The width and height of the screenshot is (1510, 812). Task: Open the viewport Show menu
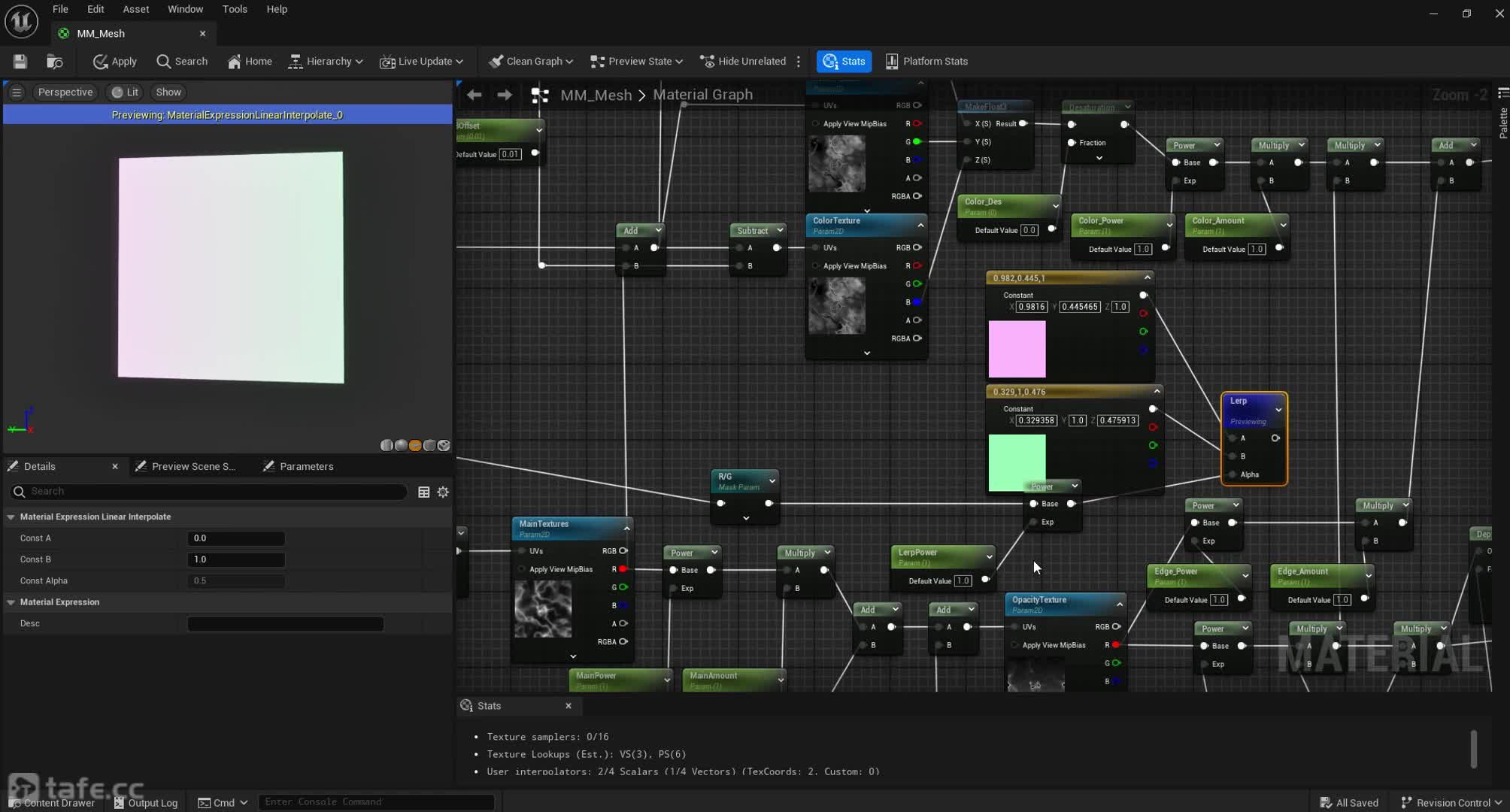pyautogui.click(x=168, y=92)
